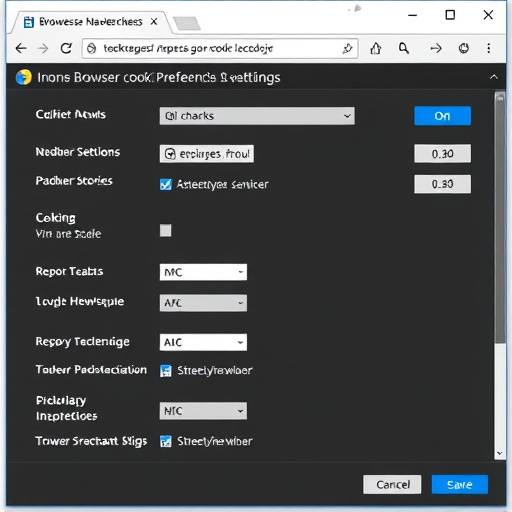The image size is (512, 512).
Task: Click the 'Repor Tealts' label
Action: click(69, 272)
